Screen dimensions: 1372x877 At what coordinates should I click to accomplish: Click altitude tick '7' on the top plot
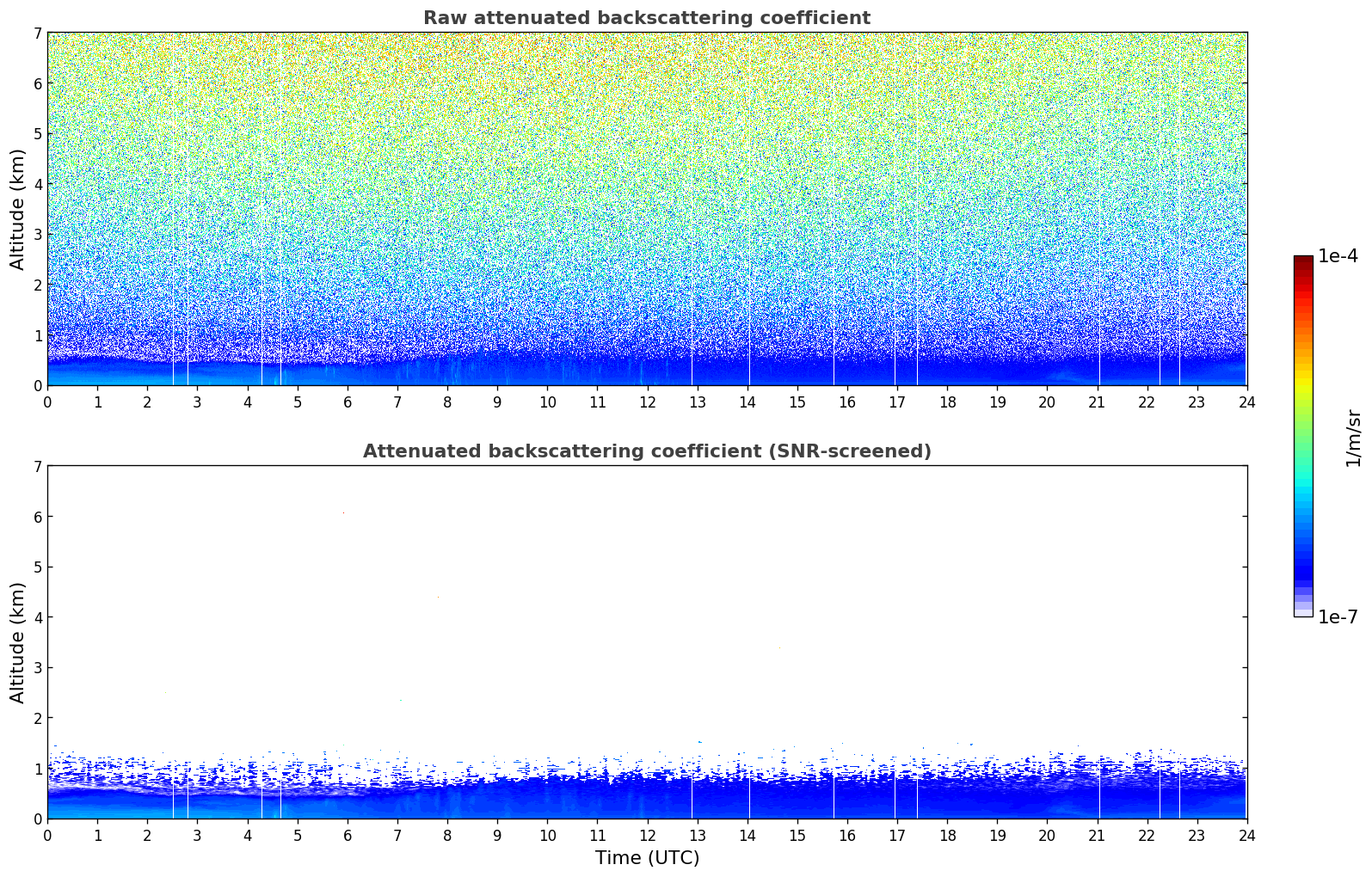click(37, 34)
